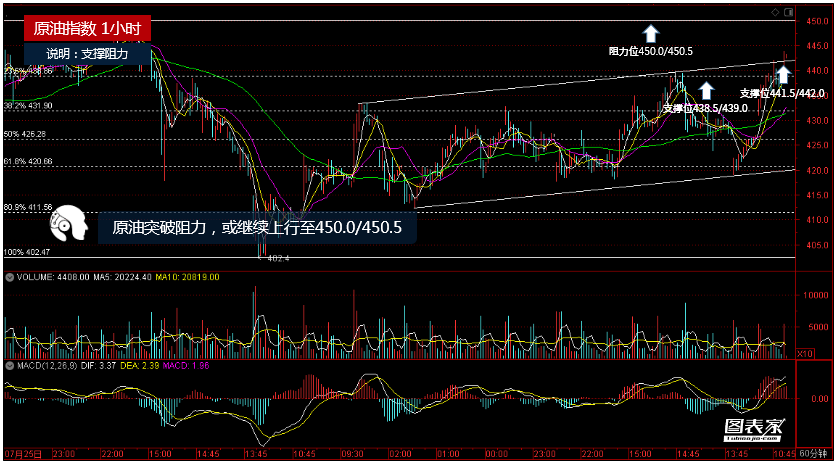
Task: Click the 阻力位450.0/450.5 resistance annotation
Action: click(x=650, y=52)
